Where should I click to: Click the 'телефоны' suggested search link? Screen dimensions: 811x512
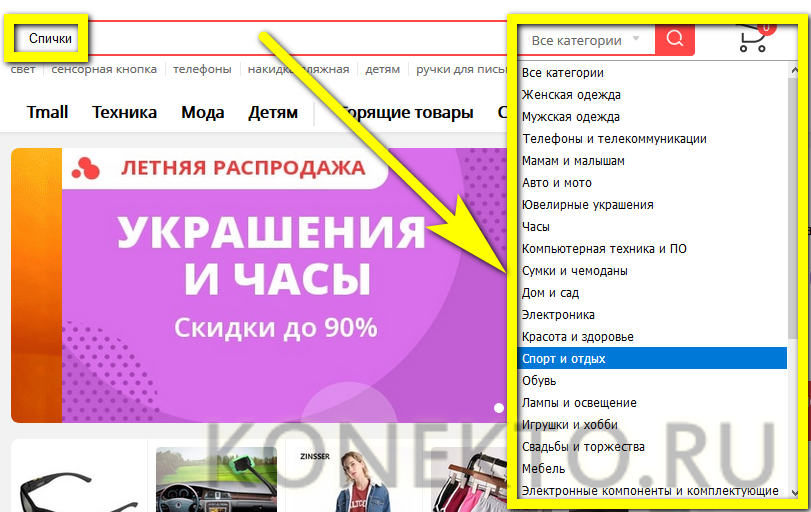coord(202,70)
